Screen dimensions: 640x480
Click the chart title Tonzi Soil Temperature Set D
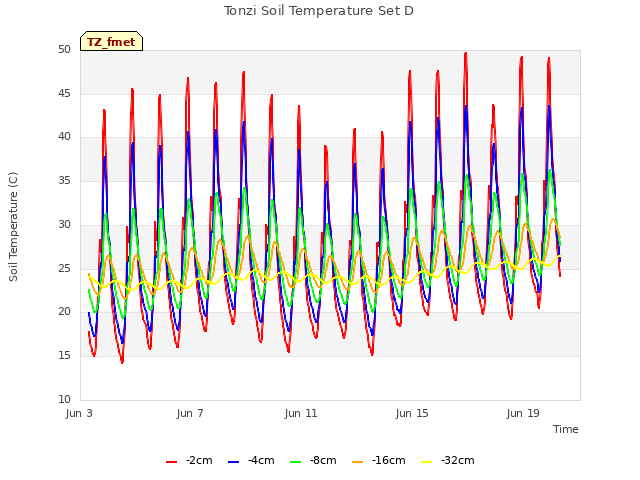(319, 11)
